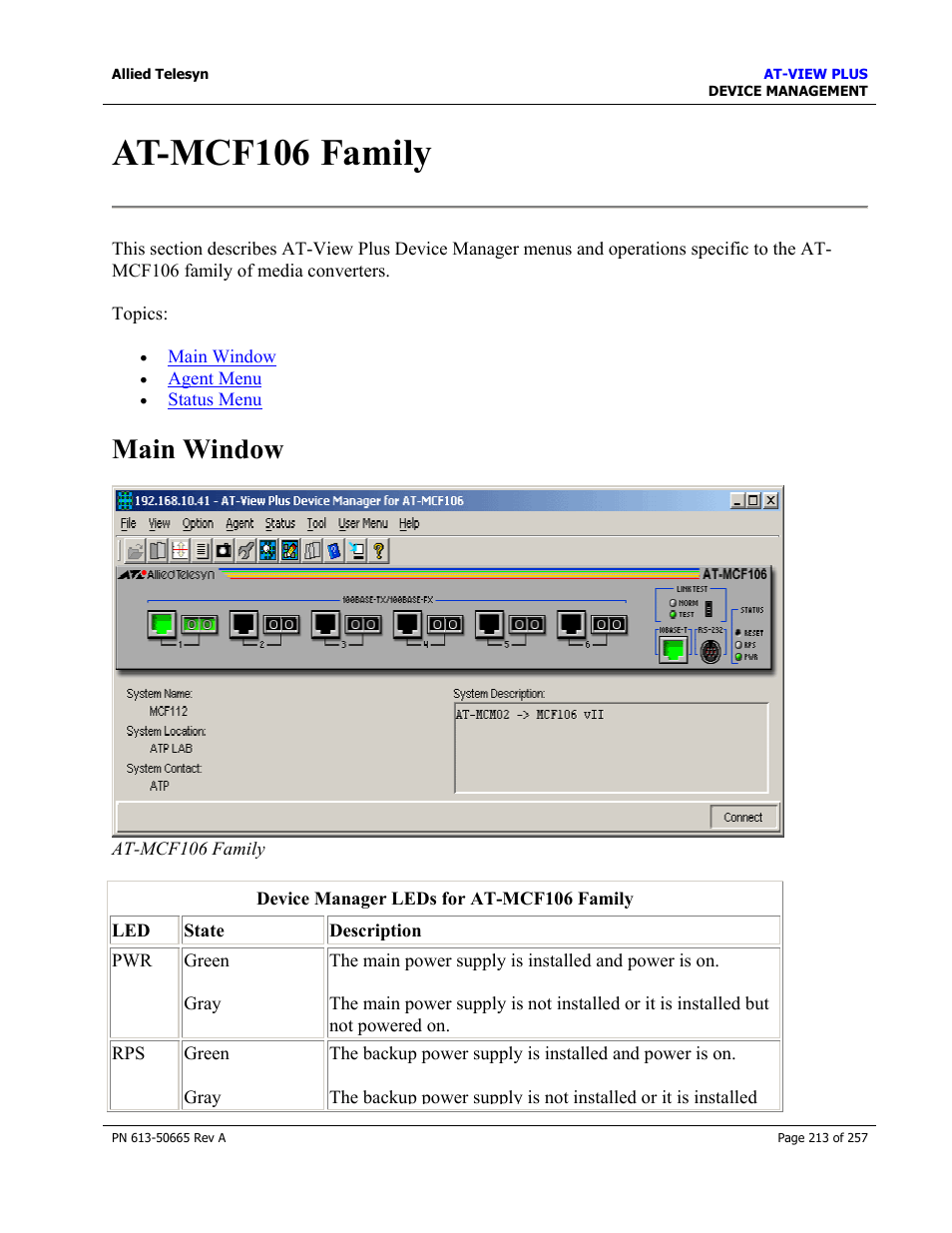Click the yellow question mark help icon
This screenshot has width=952, height=1233.
378,550
